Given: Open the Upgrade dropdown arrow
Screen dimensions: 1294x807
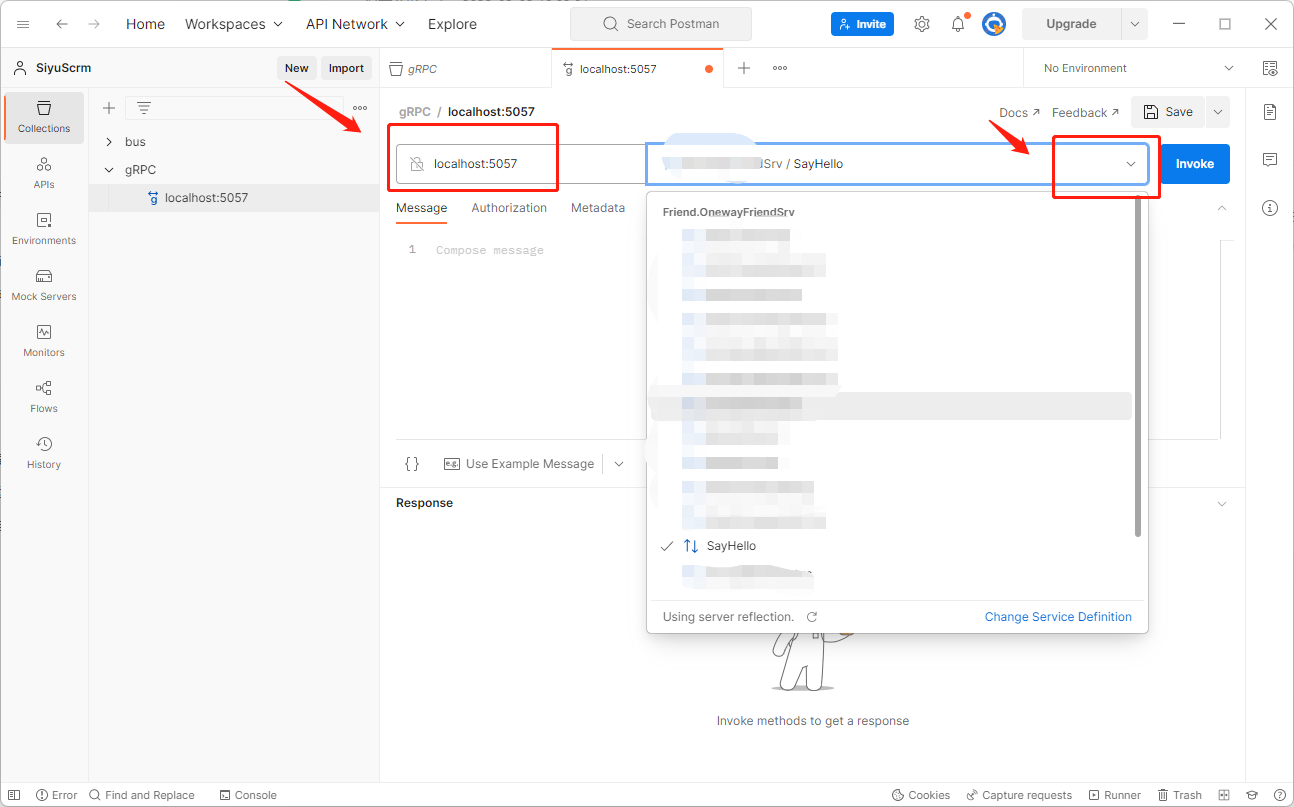Looking at the screenshot, I should click(1134, 24).
